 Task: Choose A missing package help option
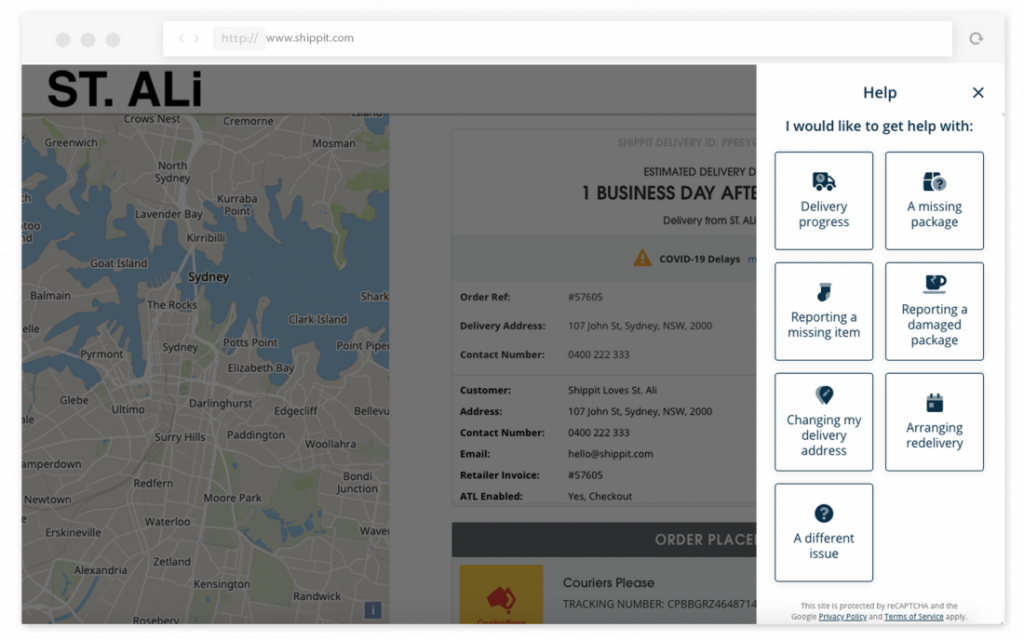934,200
